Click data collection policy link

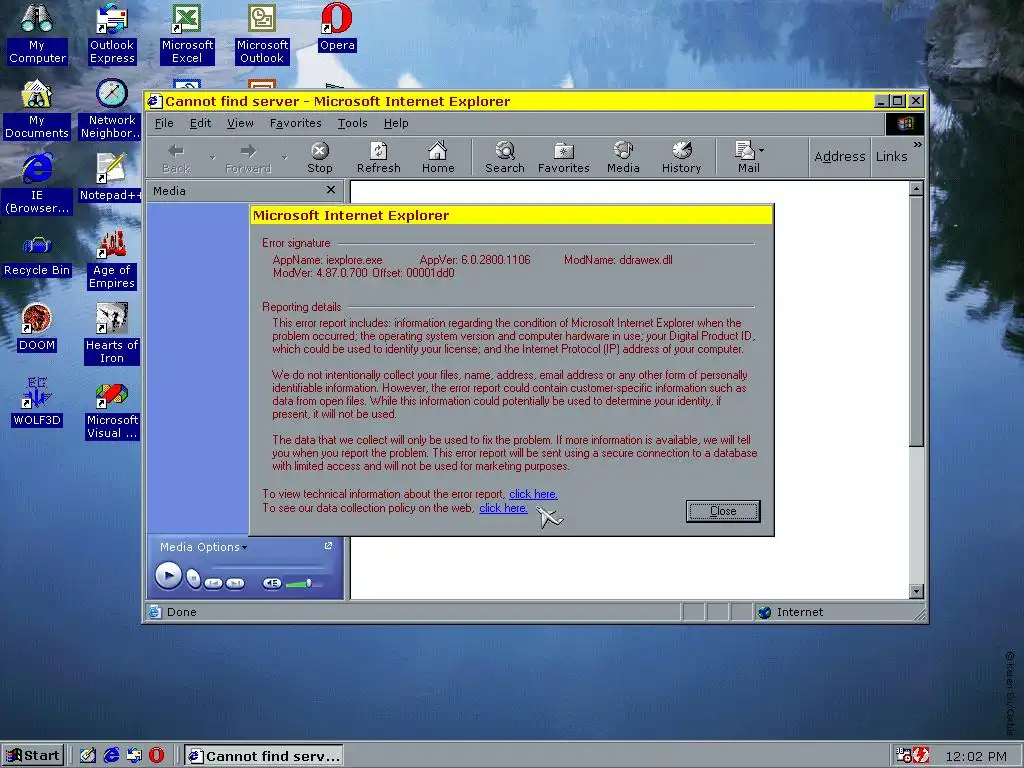(504, 508)
